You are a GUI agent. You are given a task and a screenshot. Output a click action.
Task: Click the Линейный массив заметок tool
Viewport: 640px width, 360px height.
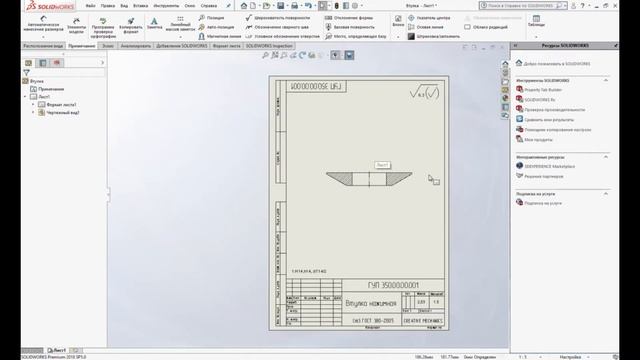tap(180, 24)
